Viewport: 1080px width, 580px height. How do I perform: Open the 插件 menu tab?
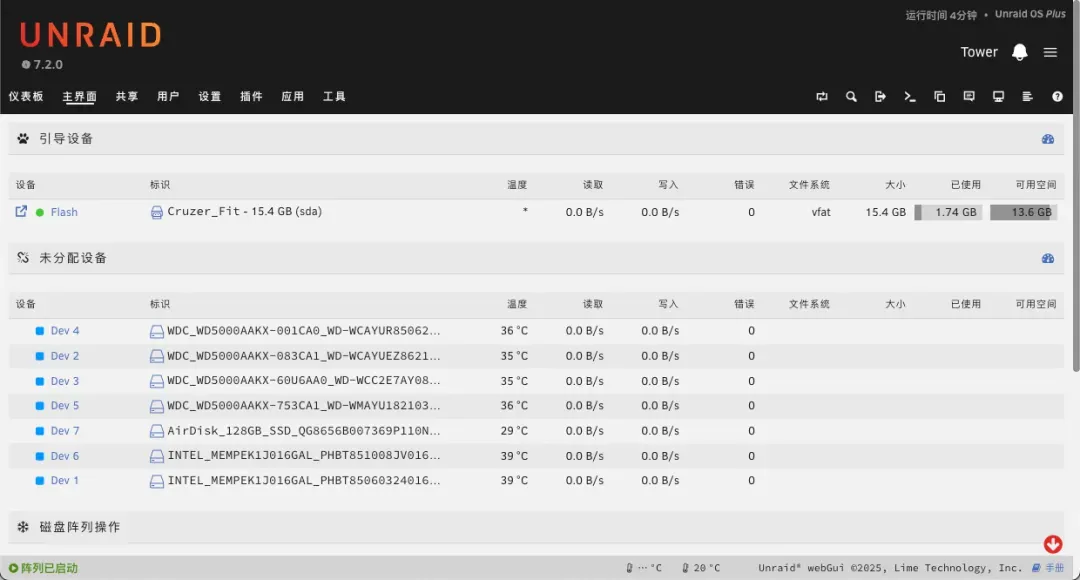[x=251, y=97]
